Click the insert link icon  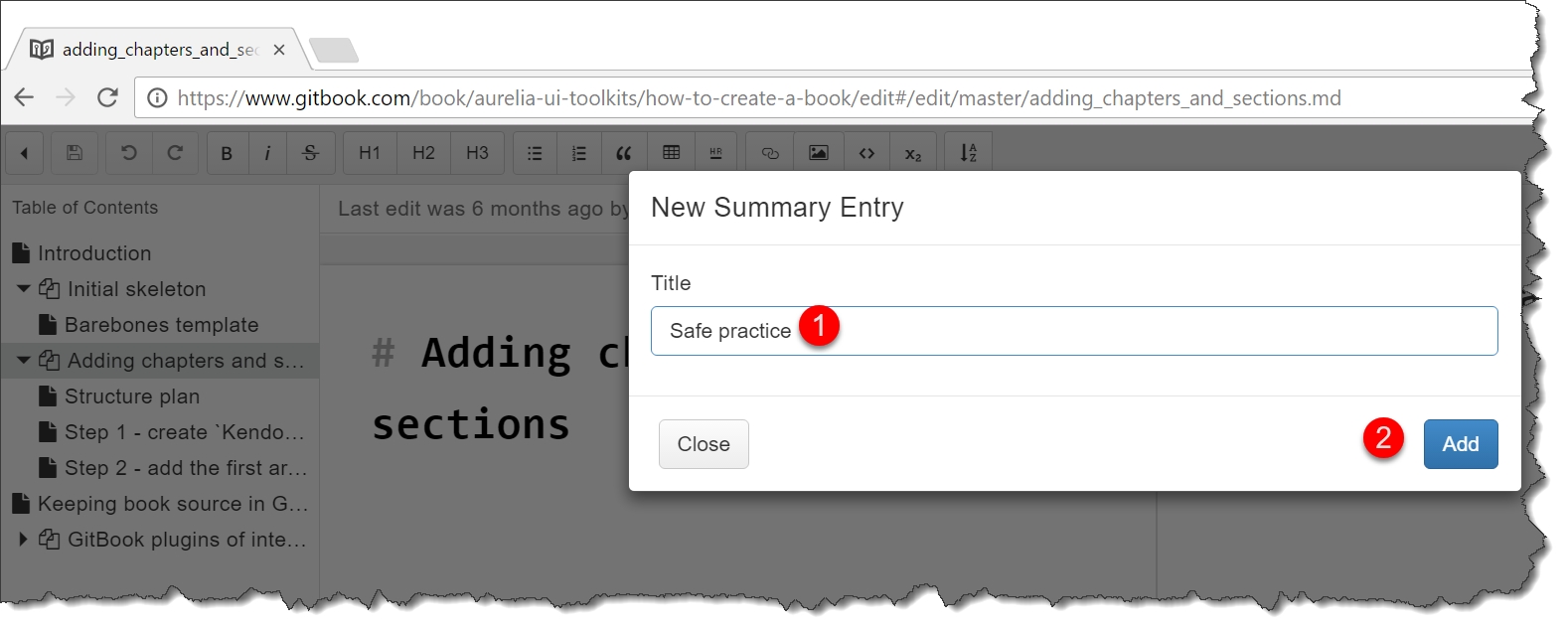tap(770, 153)
